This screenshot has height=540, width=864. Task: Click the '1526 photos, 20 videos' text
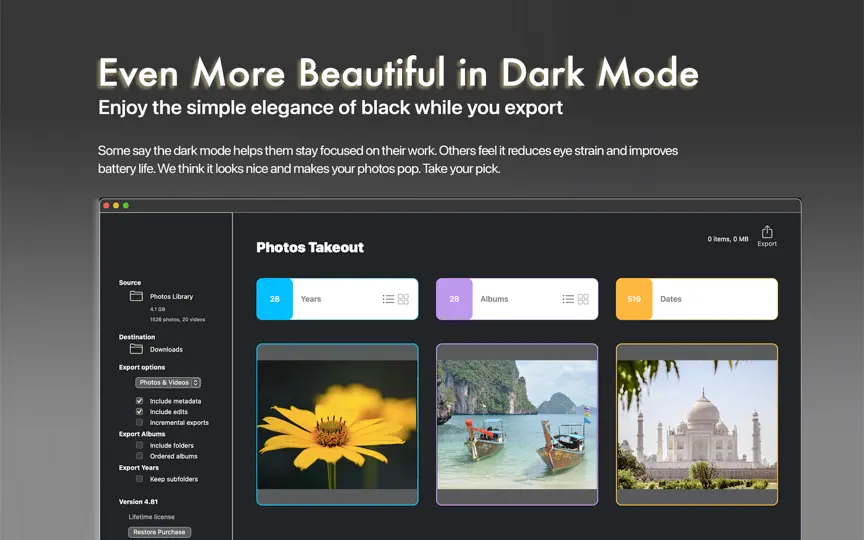tap(177, 320)
